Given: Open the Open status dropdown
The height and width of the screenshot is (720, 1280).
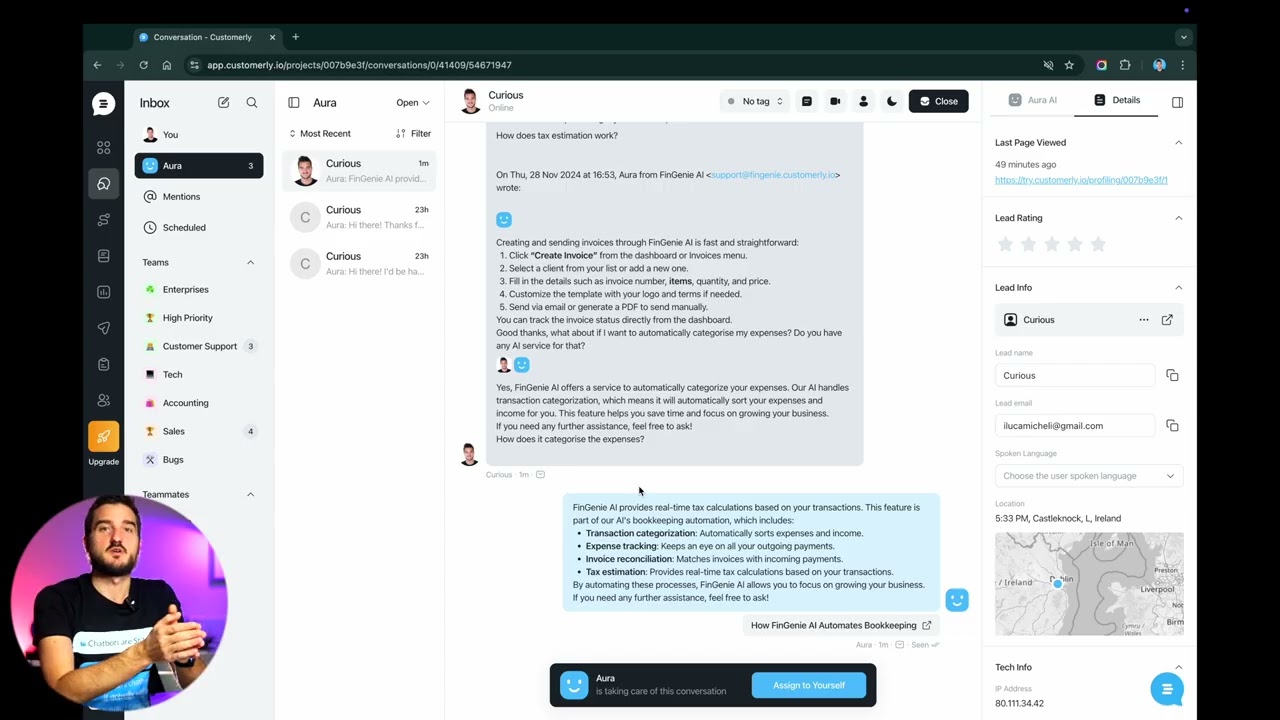Looking at the screenshot, I should pos(412,103).
